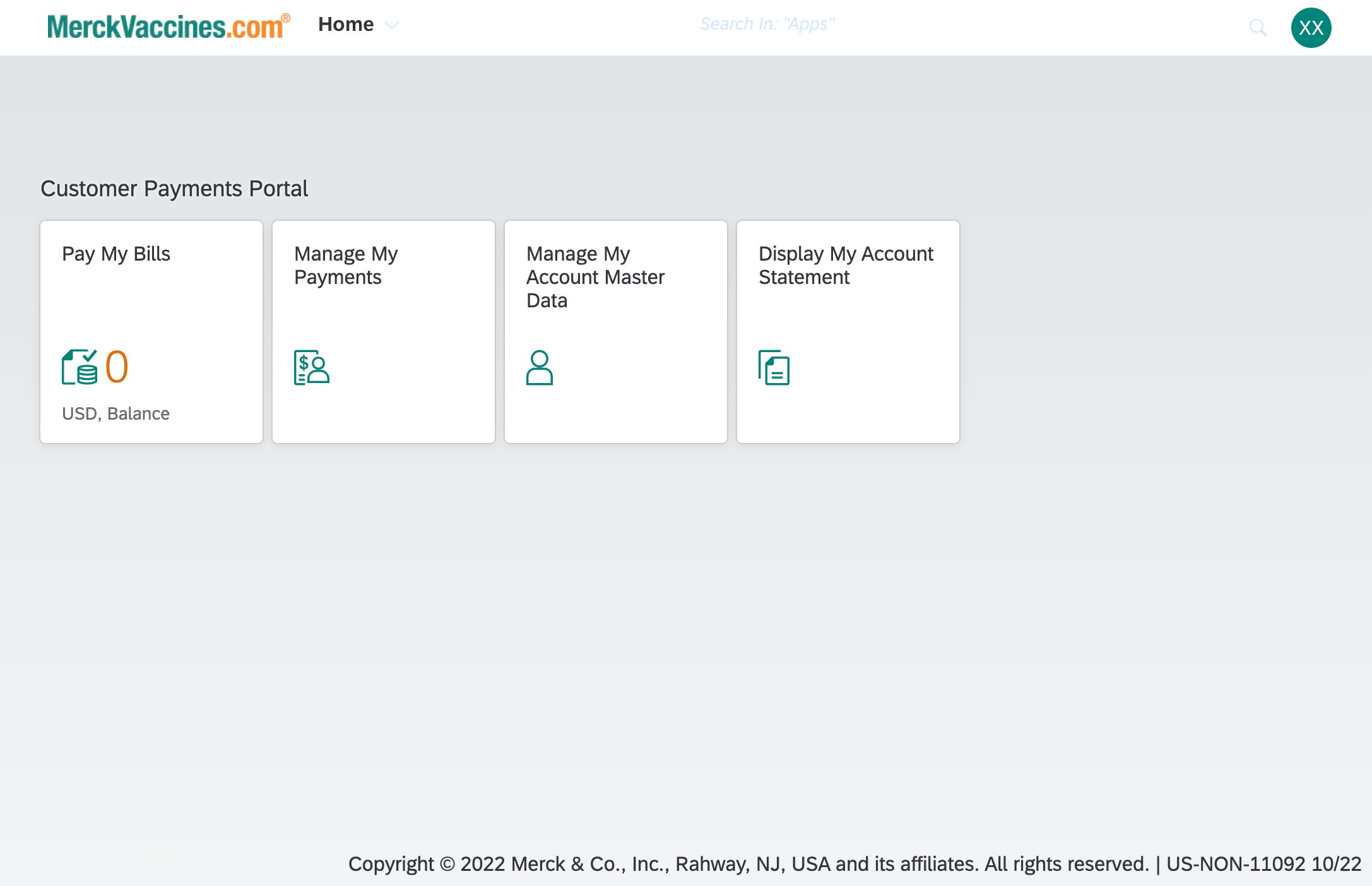Click the Display My Account Statement title

click(x=846, y=265)
